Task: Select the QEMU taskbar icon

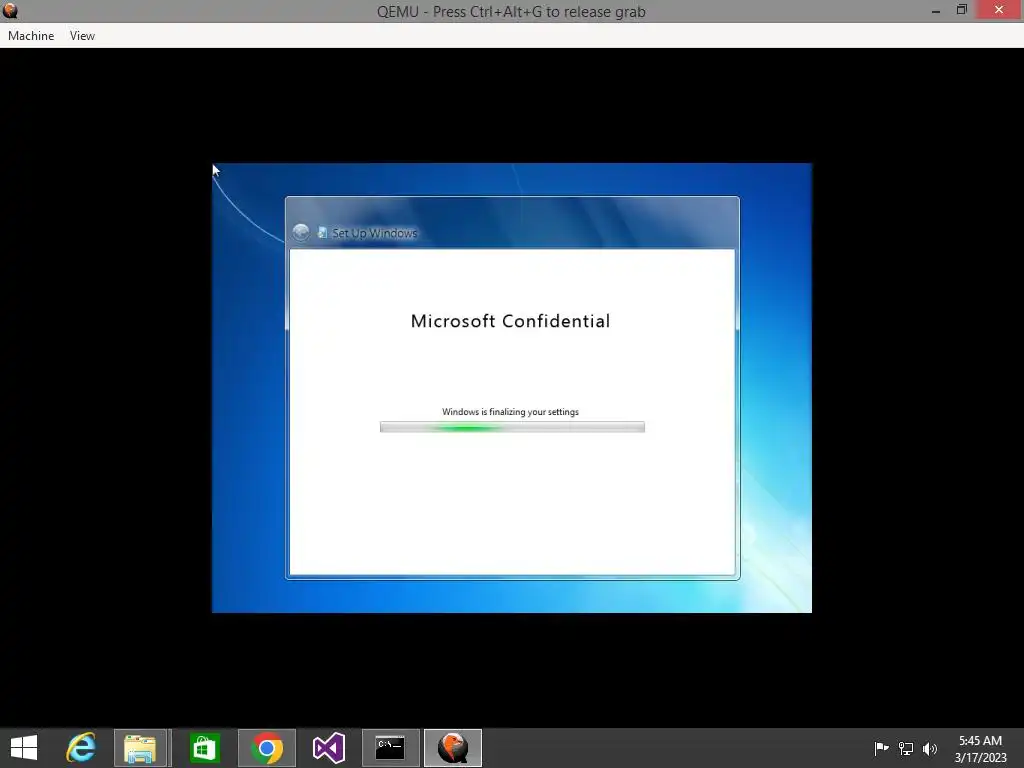Action: 453,748
